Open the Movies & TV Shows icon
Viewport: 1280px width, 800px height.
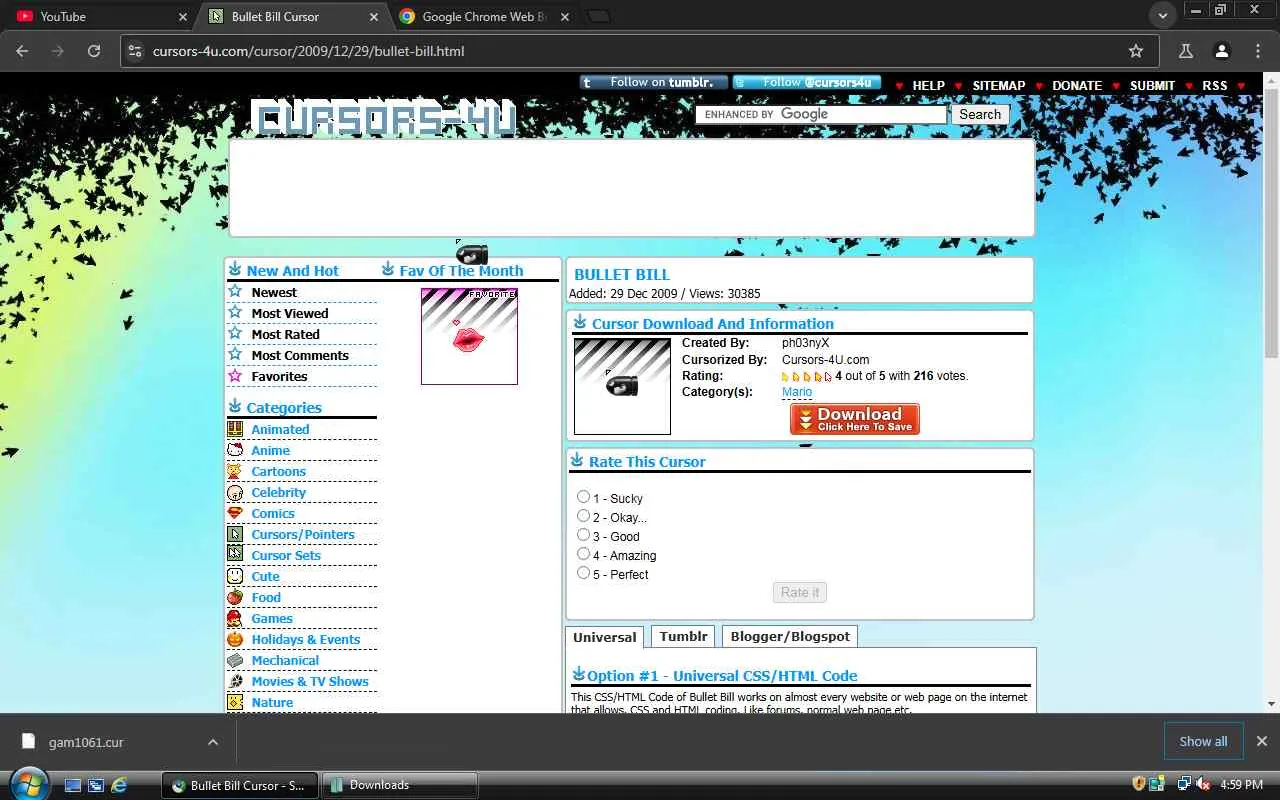(235, 681)
